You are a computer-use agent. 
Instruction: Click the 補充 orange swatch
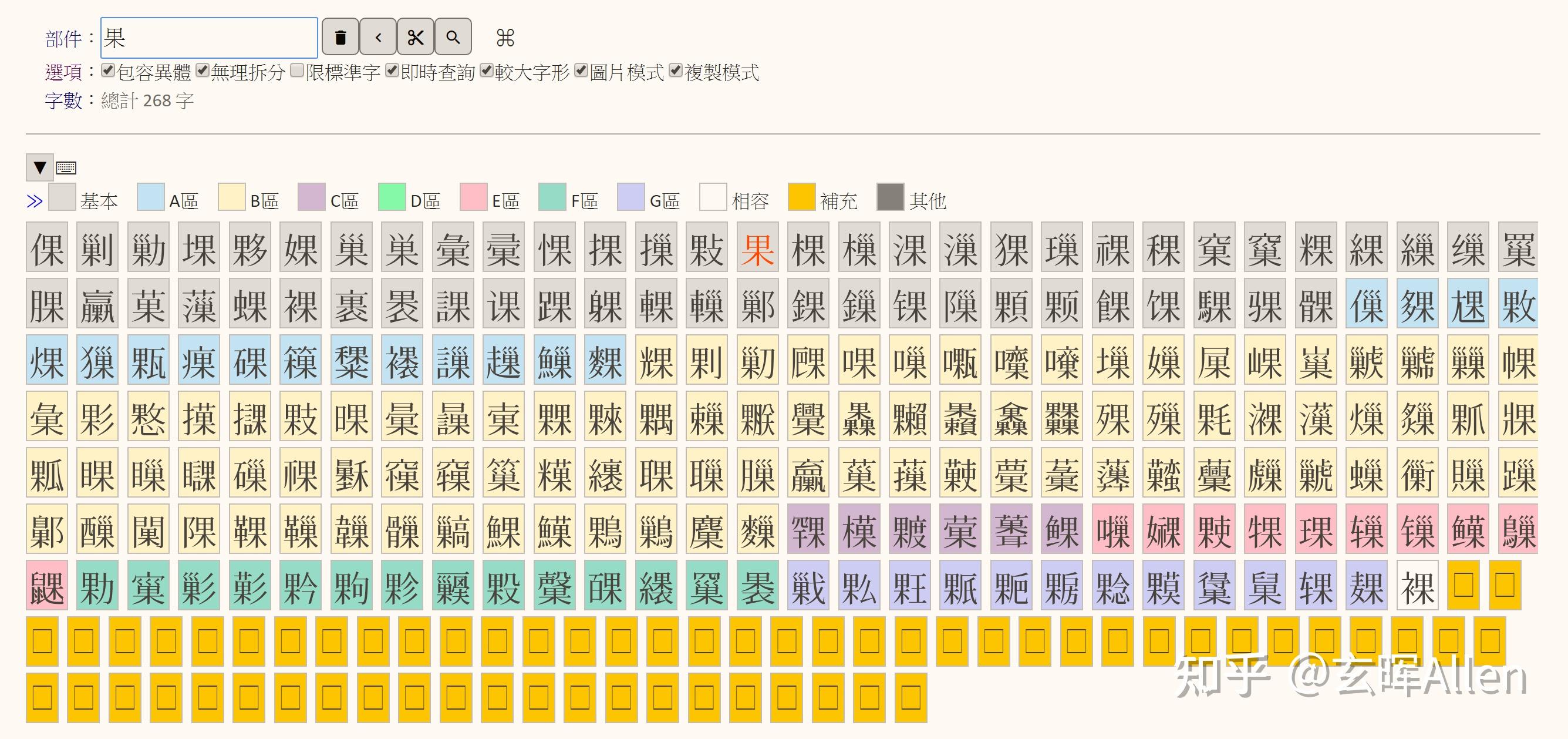802,197
